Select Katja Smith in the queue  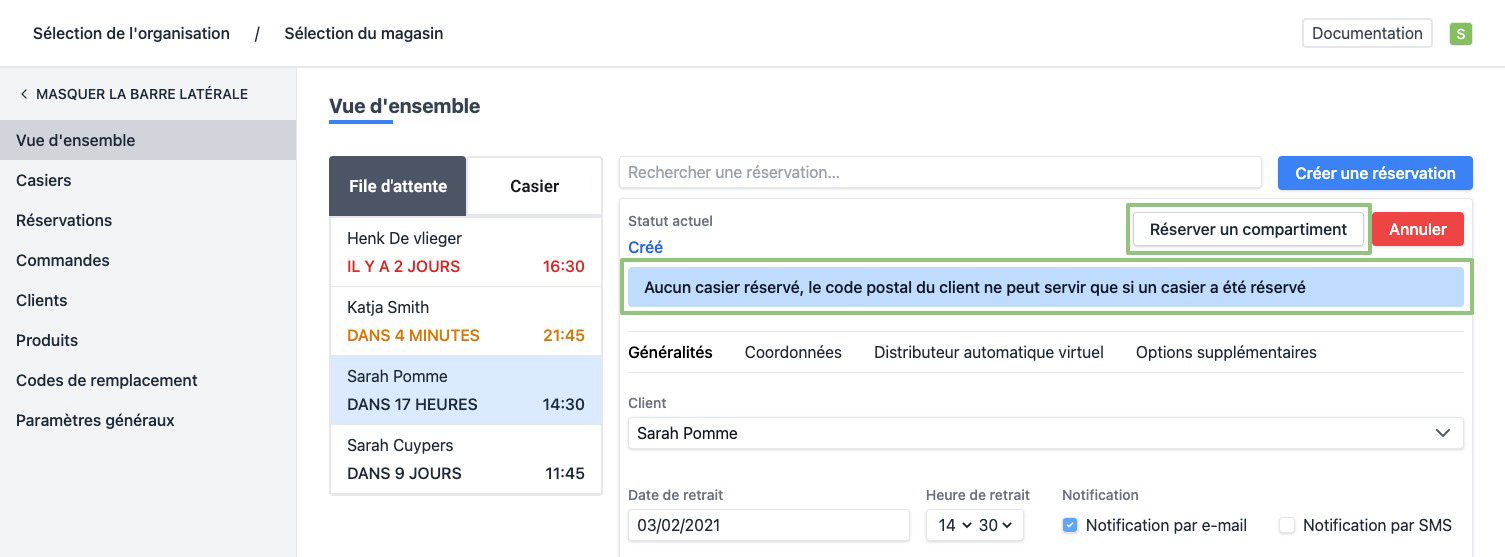[465, 321]
